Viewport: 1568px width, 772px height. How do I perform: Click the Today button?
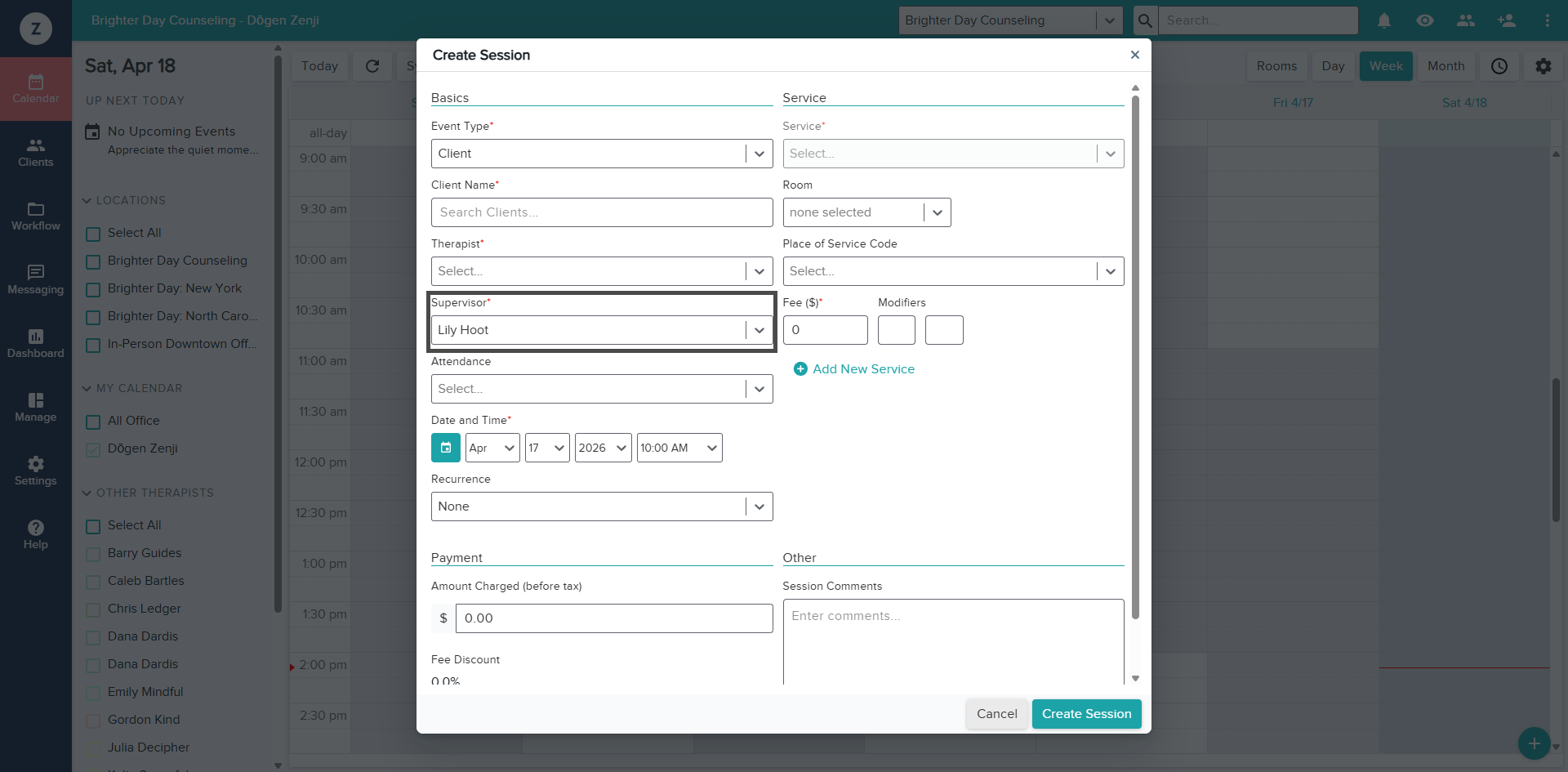(x=319, y=66)
